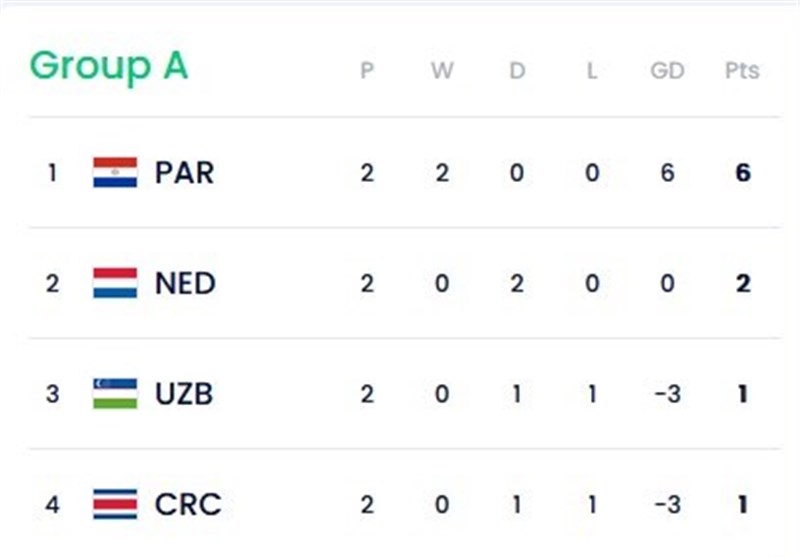
Task: Click Paraguay's 6 points value
Action: (742, 173)
